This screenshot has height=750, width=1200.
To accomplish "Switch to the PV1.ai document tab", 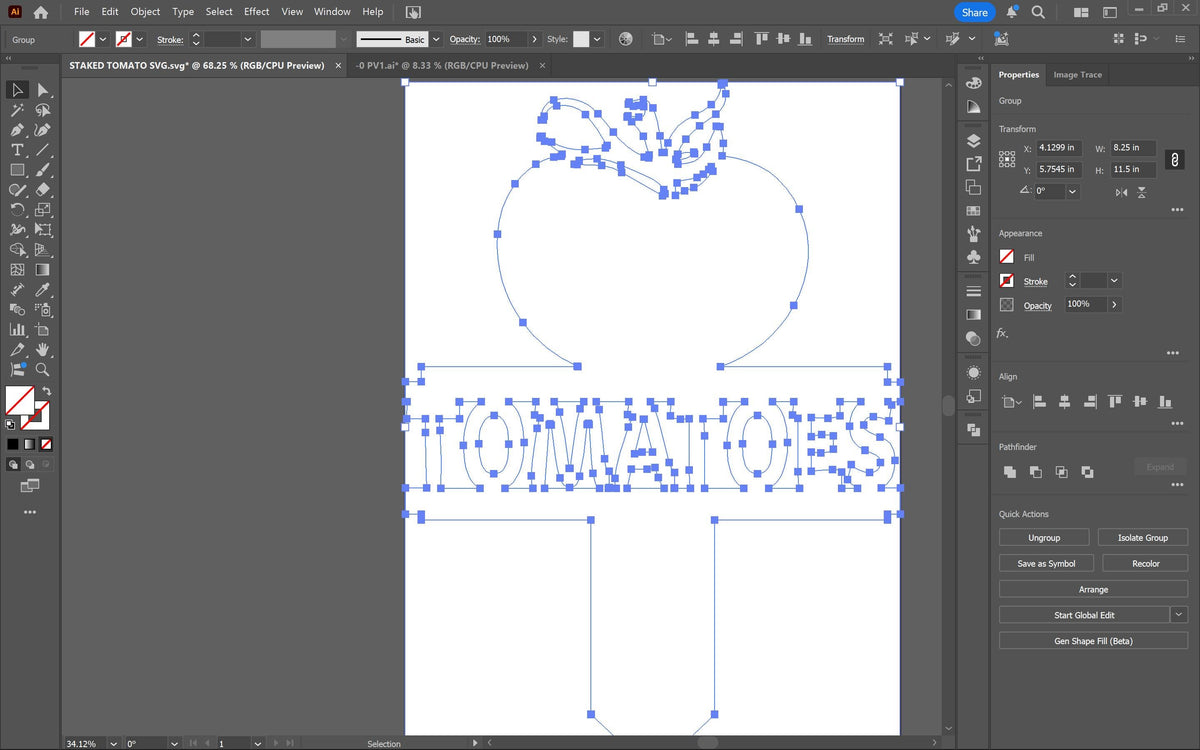I will click(x=442, y=65).
